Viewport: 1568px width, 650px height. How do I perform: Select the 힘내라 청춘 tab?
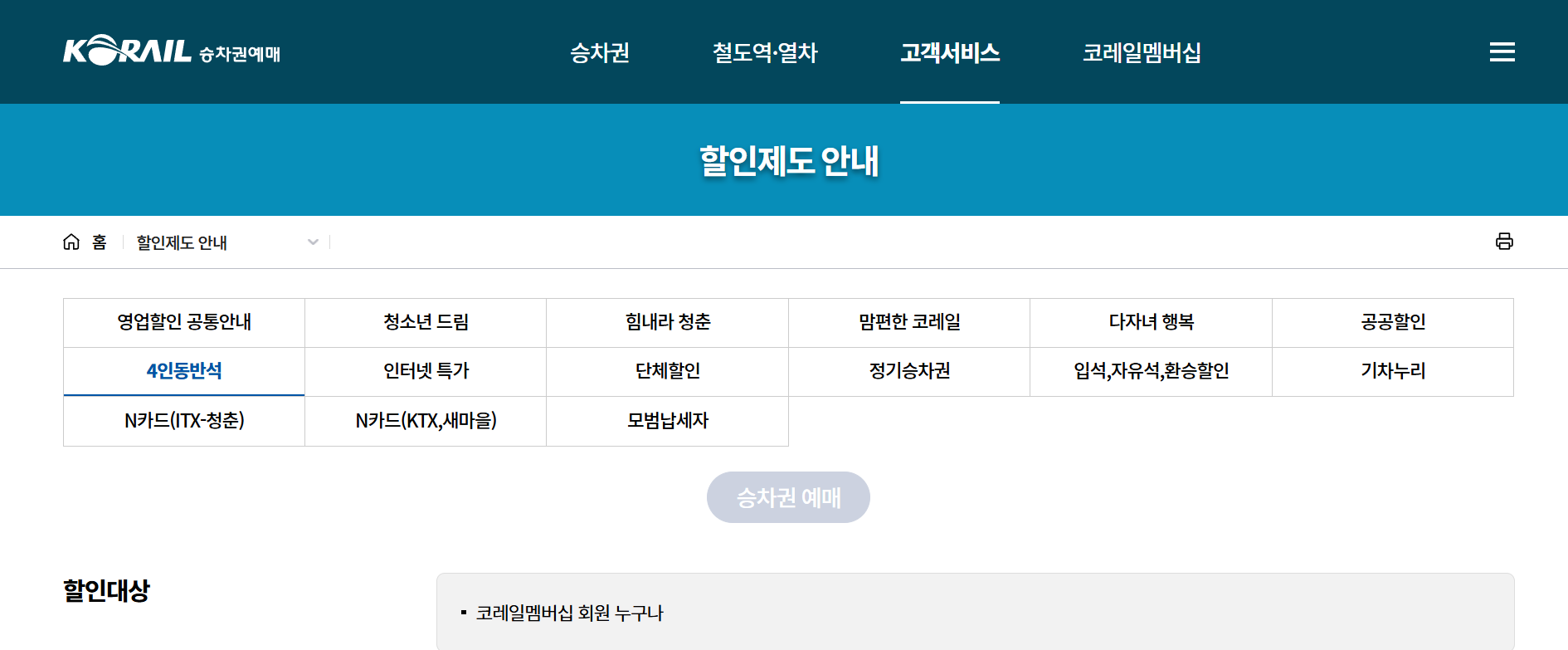[668, 322]
